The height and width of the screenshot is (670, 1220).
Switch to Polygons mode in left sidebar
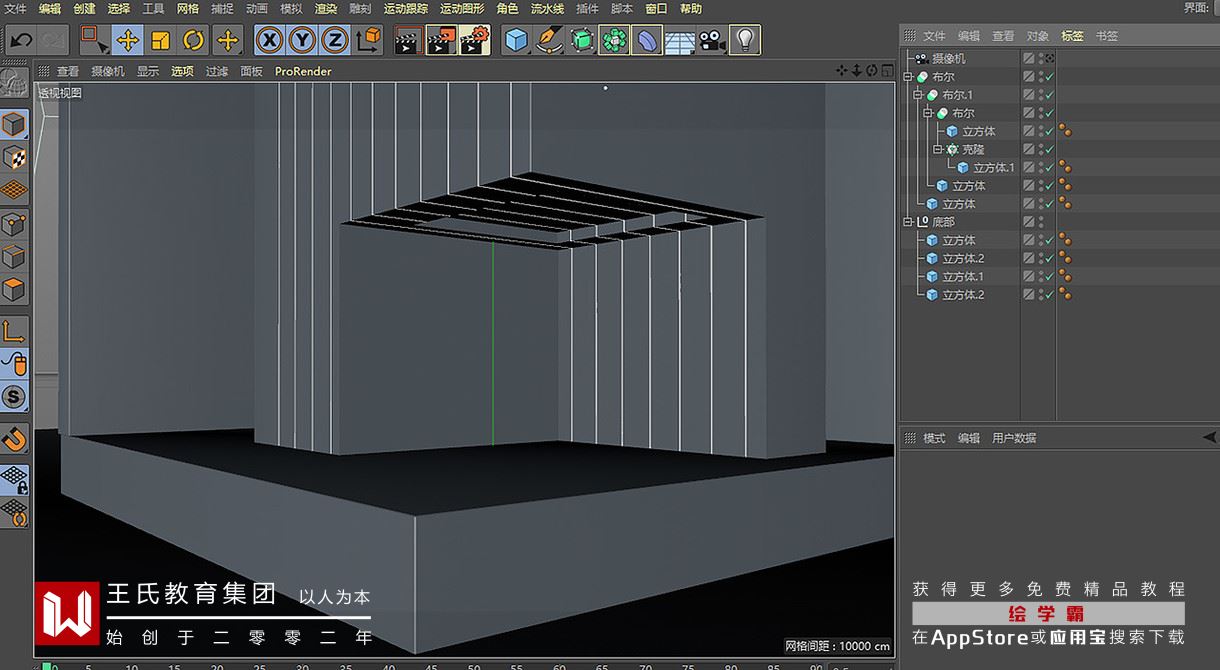pos(14,291)
